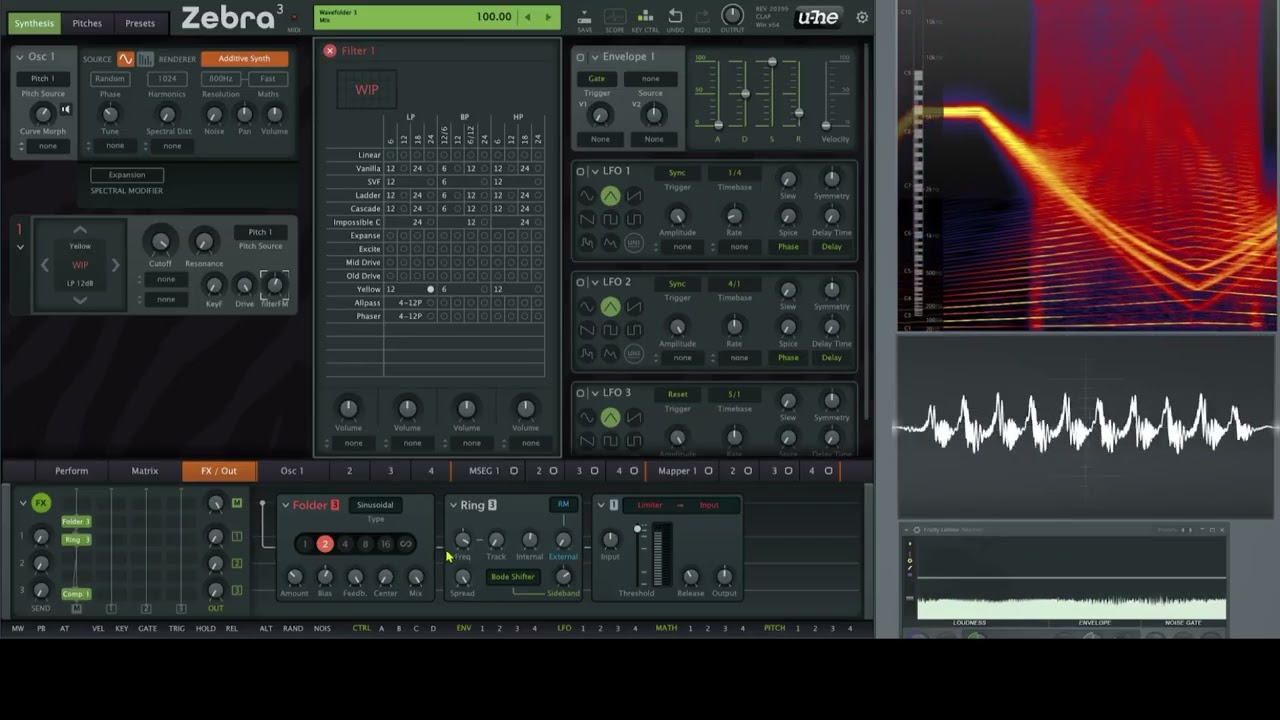Image resolution: width=1280 pixels, height=720 pixels.
Task: Select the FX / Out tab
Action: point(219,471)
